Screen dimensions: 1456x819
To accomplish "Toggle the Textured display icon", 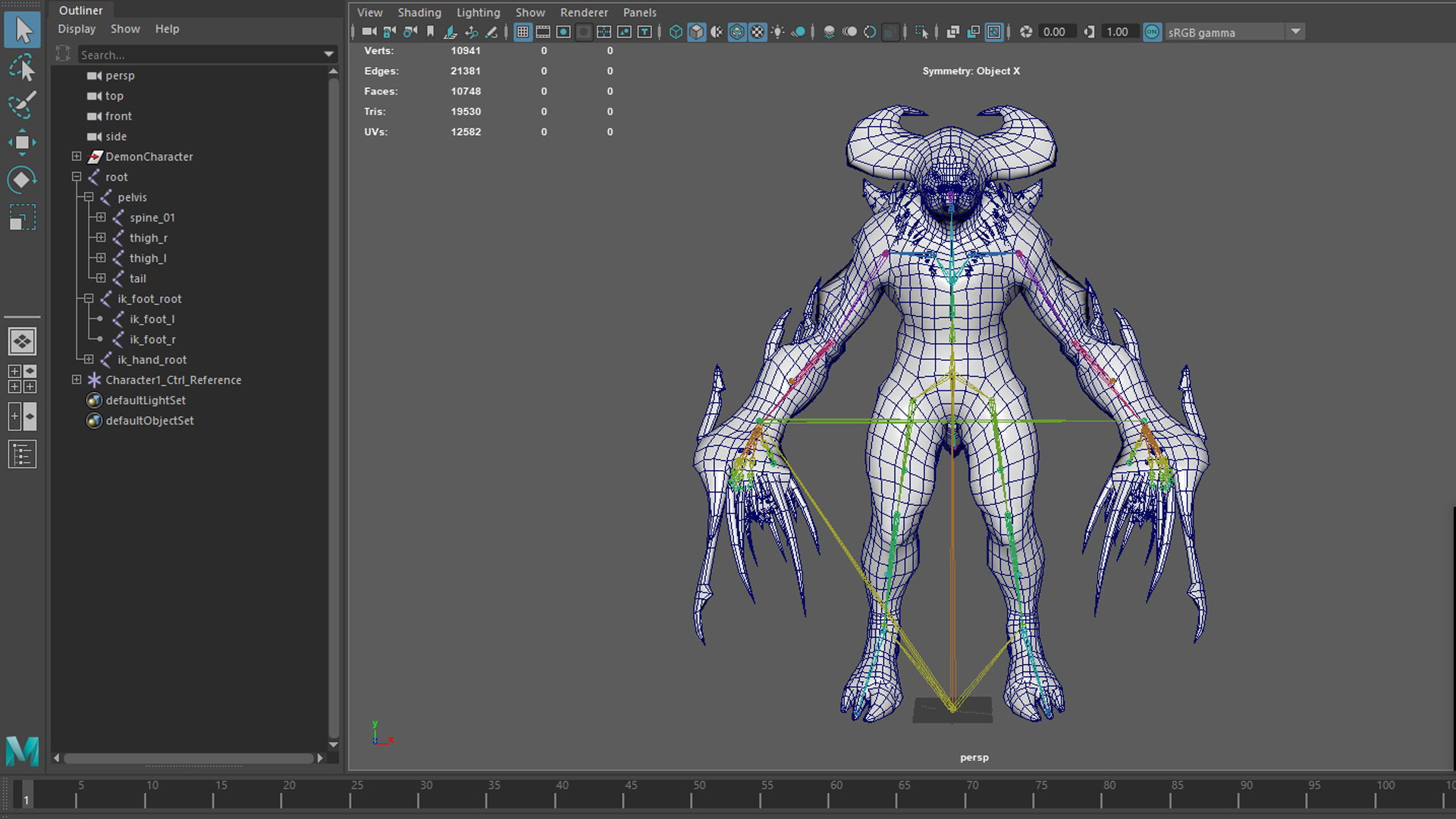I will [x=758, y=32].
